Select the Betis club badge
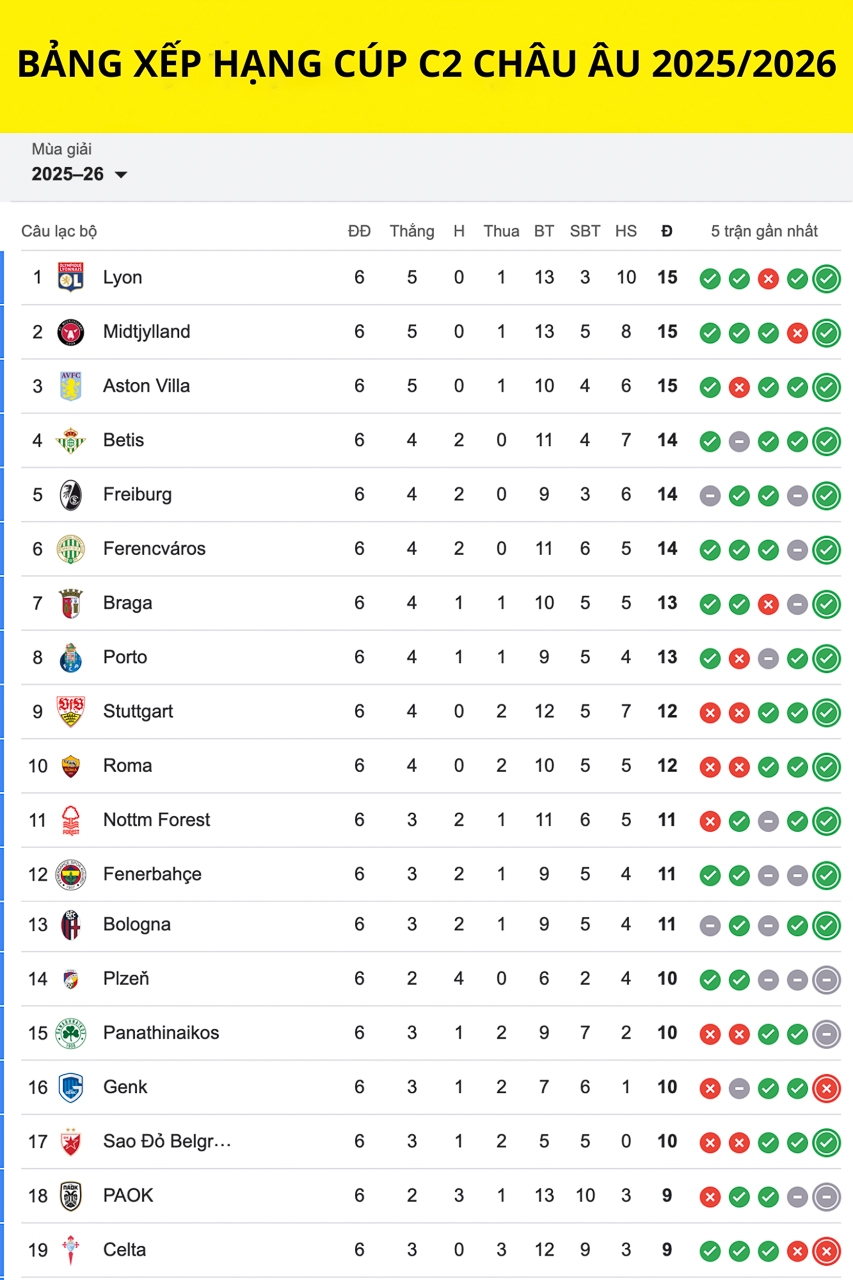This screenshot has height=1280, width=853. tap(70, 440)
